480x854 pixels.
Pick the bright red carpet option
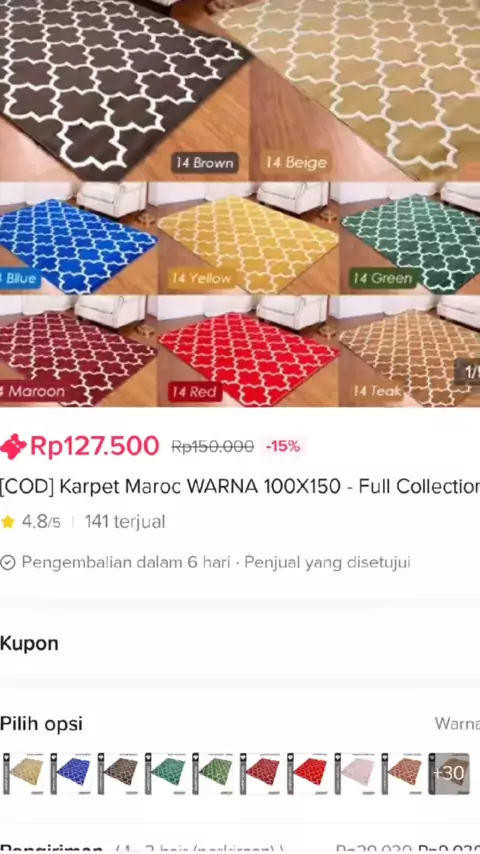[x=307, y=773]
